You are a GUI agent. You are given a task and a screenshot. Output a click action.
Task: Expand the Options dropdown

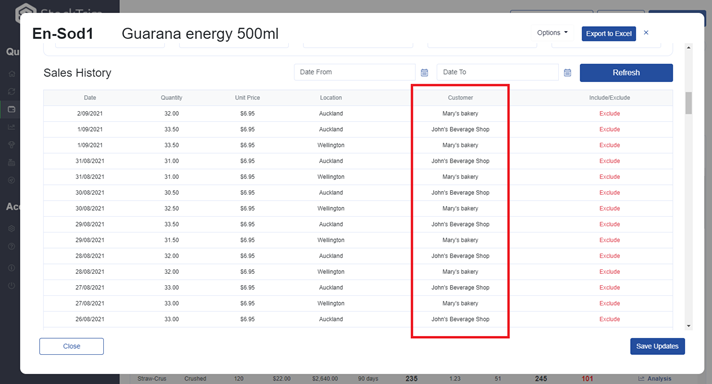(552, 33)
